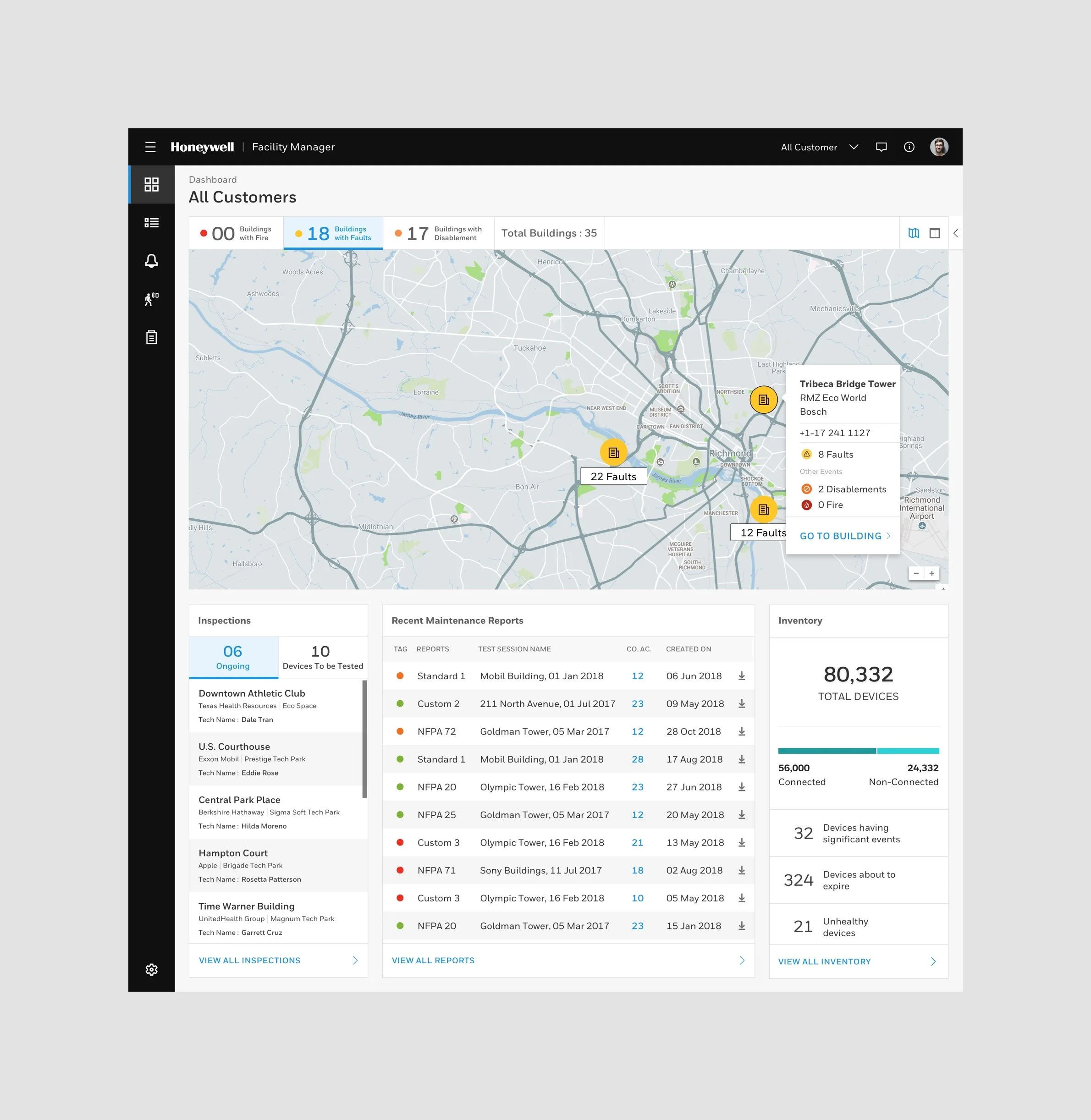Zoom in the map with plus button
Screen dimensions: 1091x1120
pos(931,573)
